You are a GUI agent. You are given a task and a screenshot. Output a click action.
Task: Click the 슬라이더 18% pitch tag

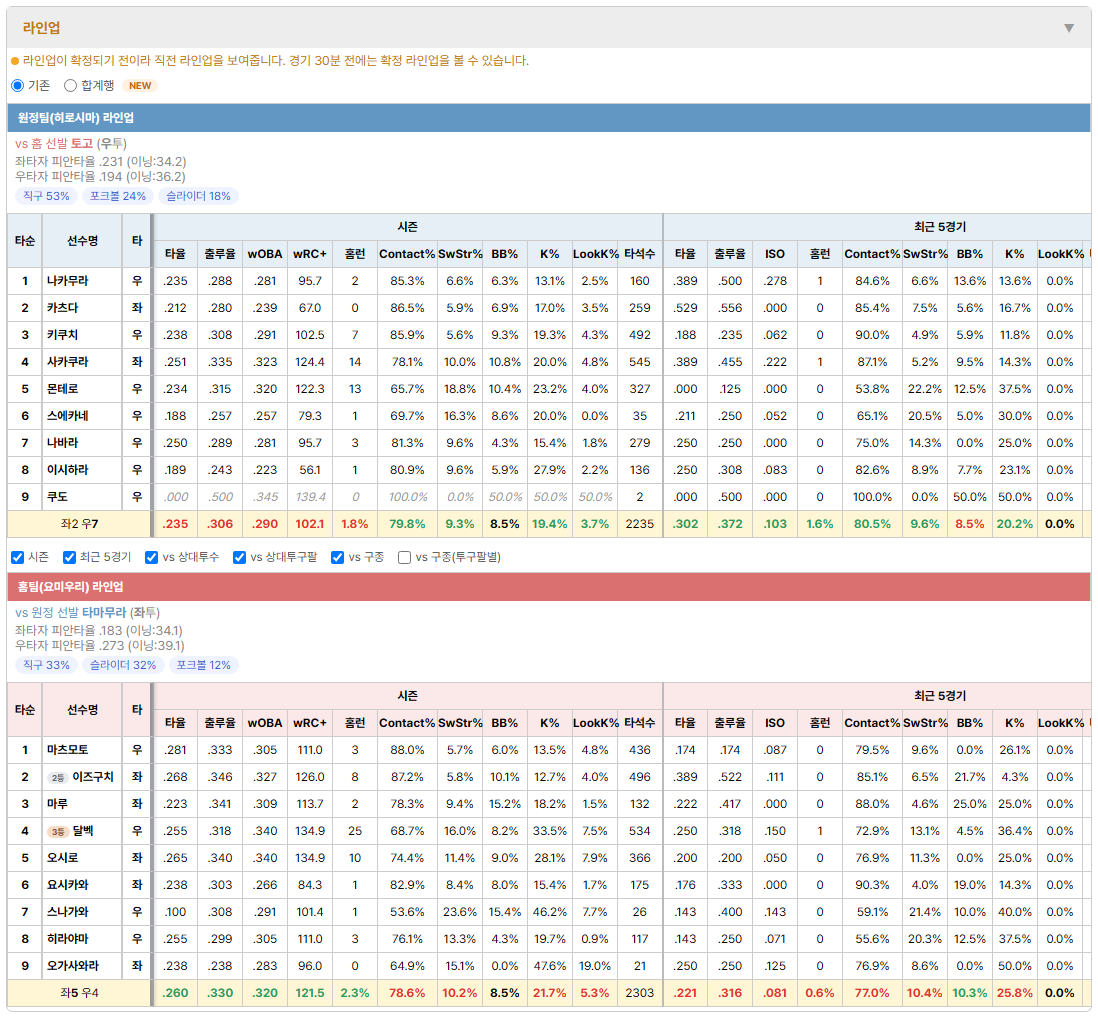198,196
